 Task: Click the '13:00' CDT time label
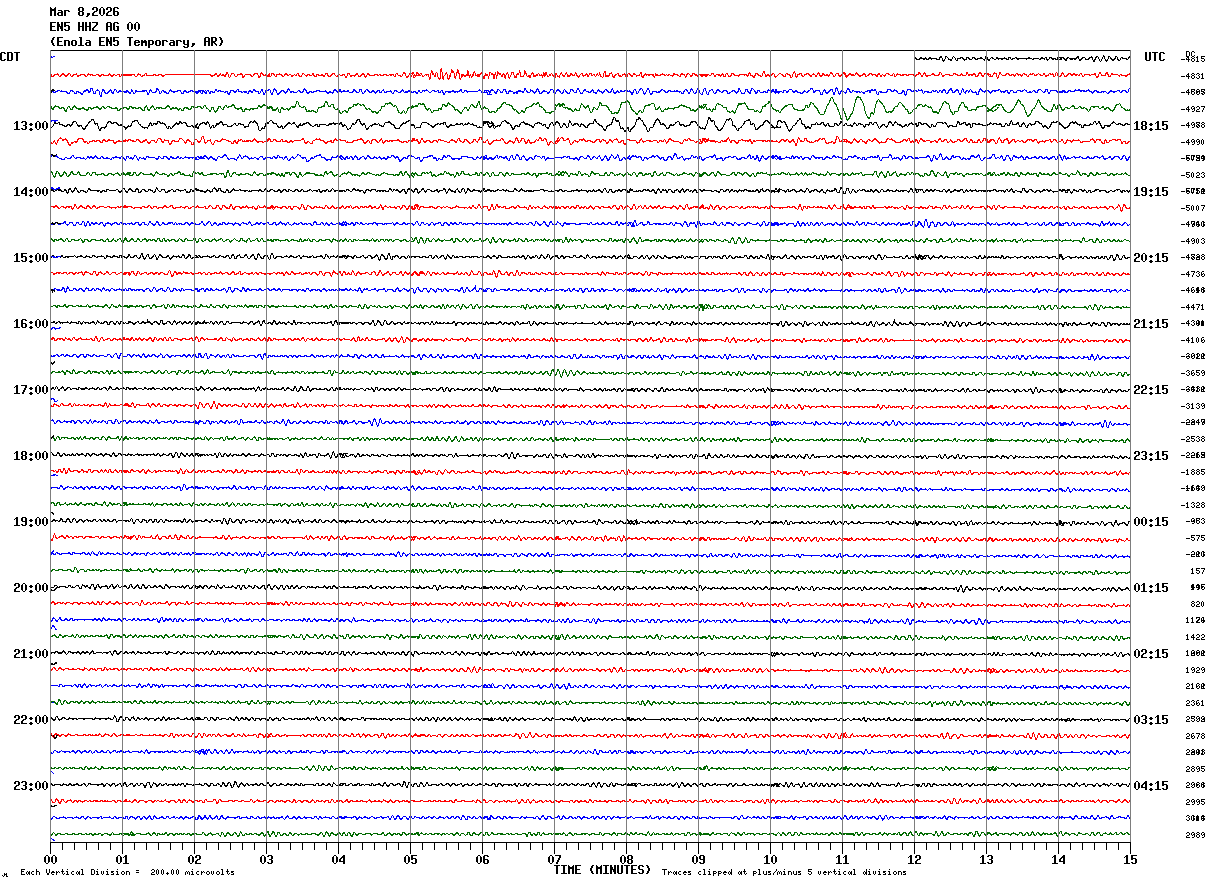pyautogui.click(x=31, y=126)
